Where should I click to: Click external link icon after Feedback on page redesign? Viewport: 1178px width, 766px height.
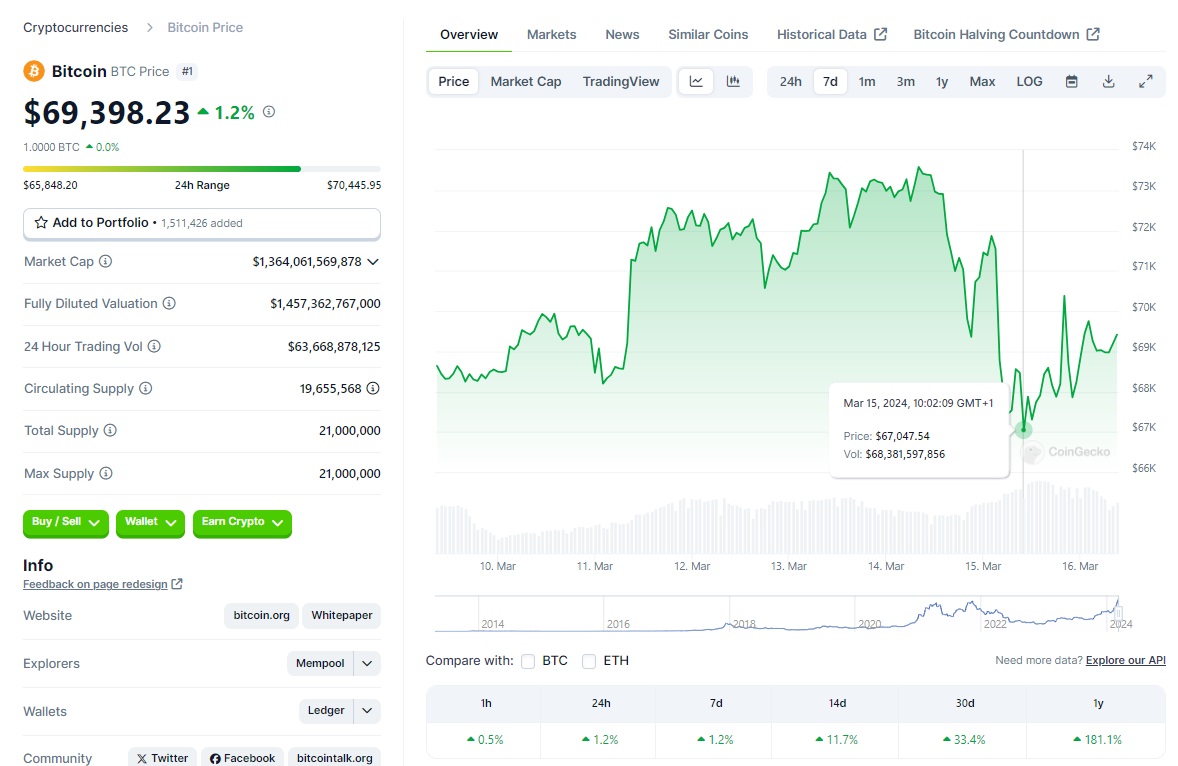pyautogui.click(x=177, y=584)
